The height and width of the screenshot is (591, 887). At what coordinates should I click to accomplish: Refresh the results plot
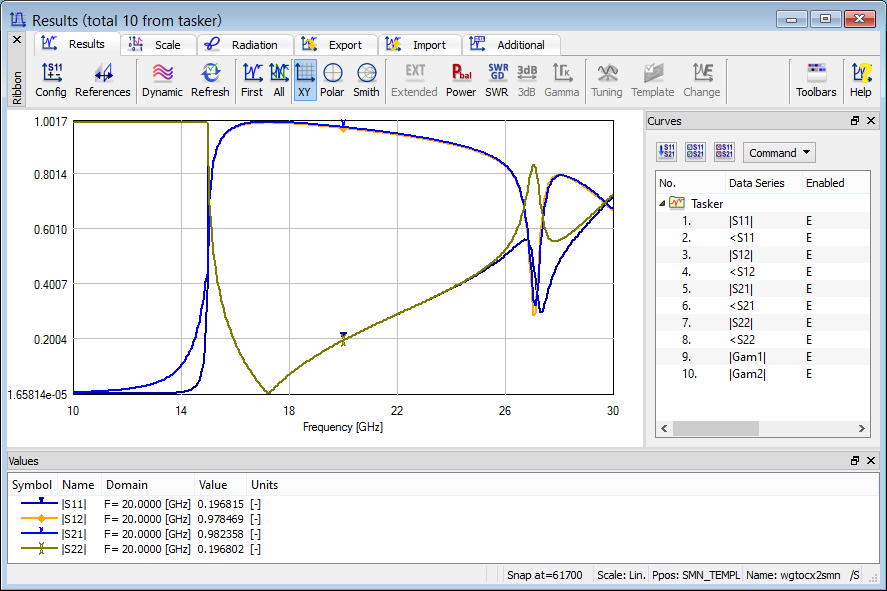[x=210, y=80]
